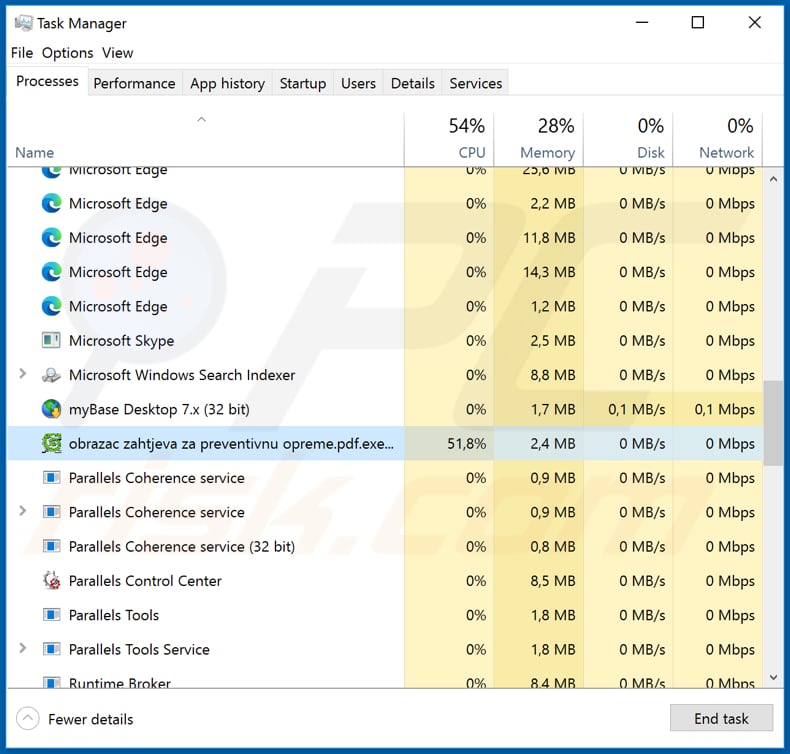Viewport: 790px width, 754px height.
Task: Select Microsoft Windows Search Indexer name
Action: (182, 375)
